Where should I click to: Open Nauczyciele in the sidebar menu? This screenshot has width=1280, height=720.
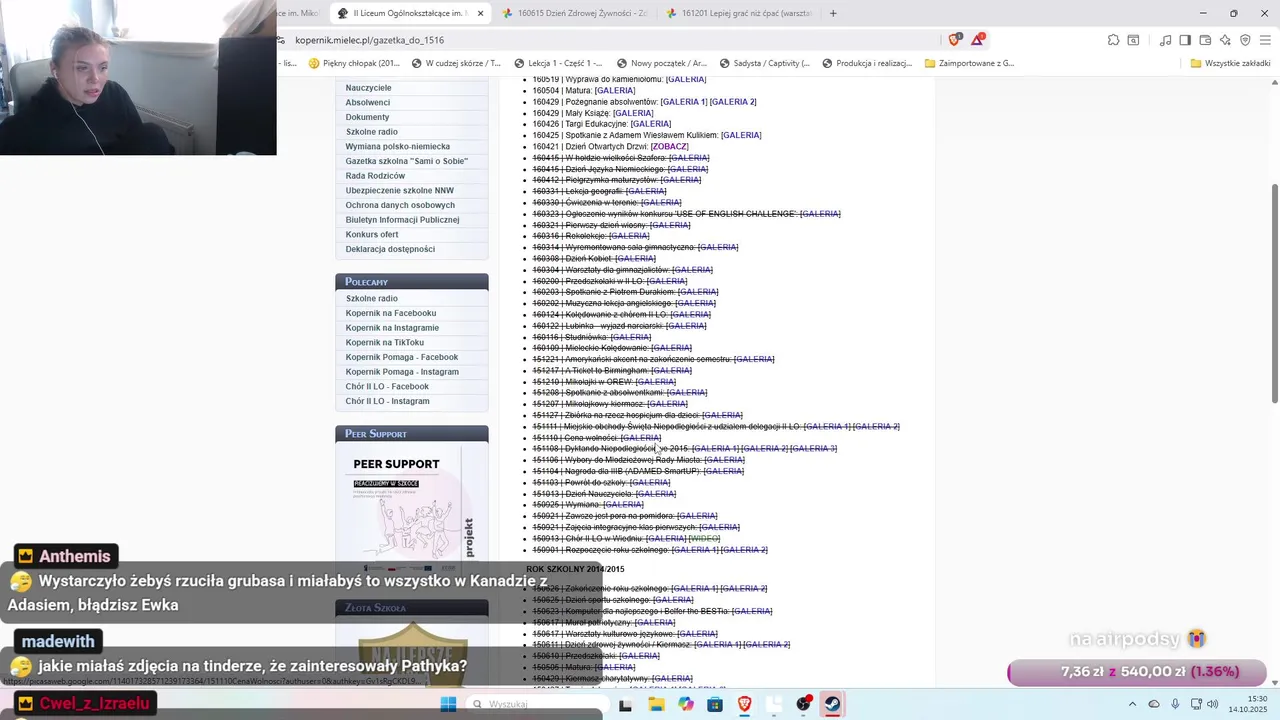[368, 88]
